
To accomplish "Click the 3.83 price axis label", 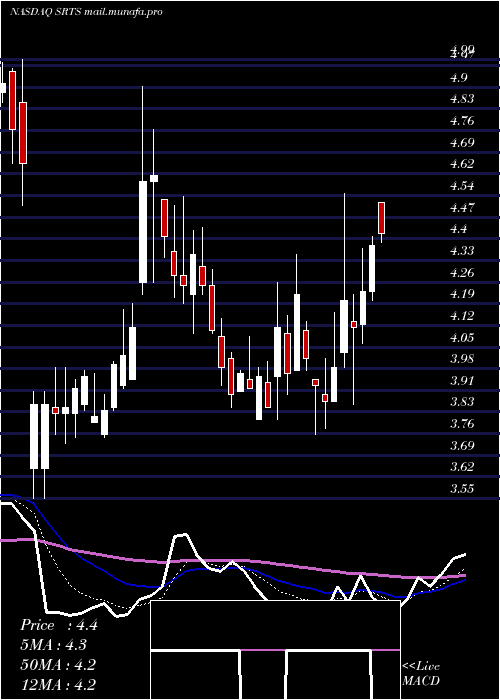I will (462, 402).
